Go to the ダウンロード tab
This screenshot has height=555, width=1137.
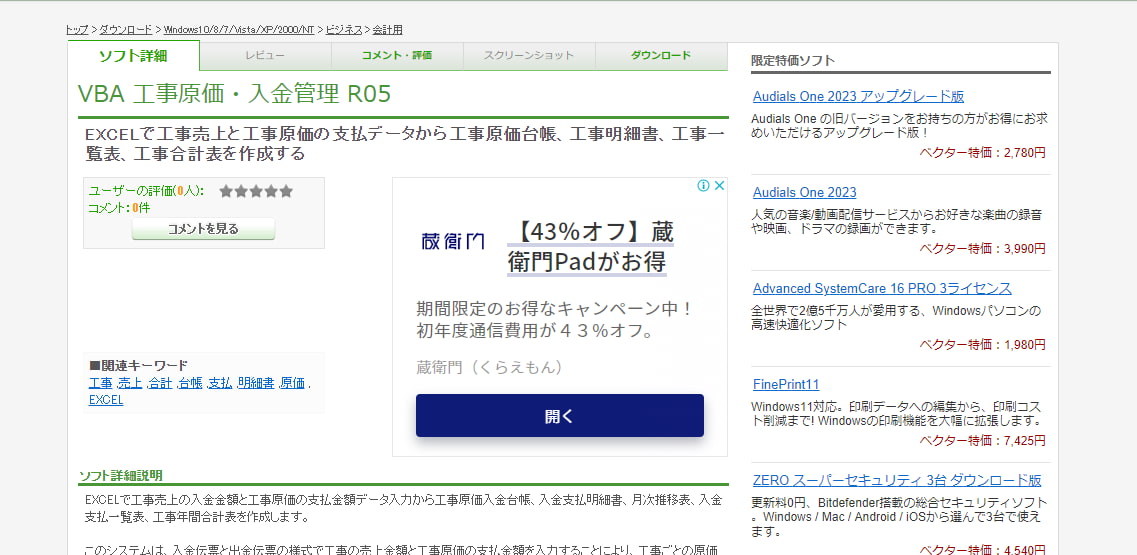660,56
